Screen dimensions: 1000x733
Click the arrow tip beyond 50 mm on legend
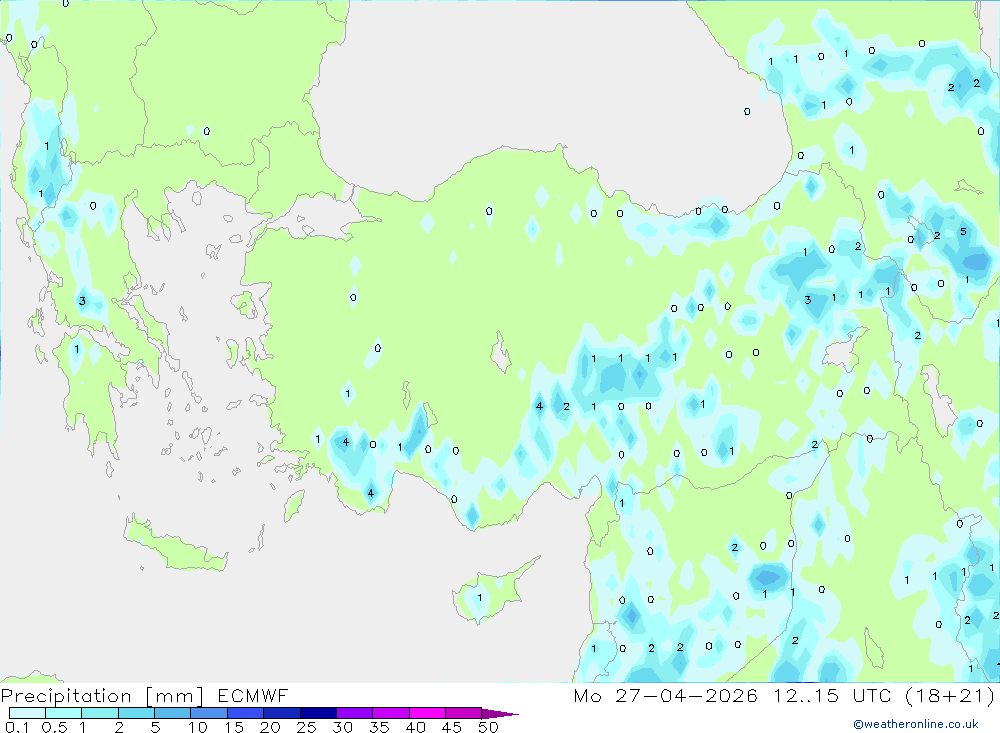(501, 713)
